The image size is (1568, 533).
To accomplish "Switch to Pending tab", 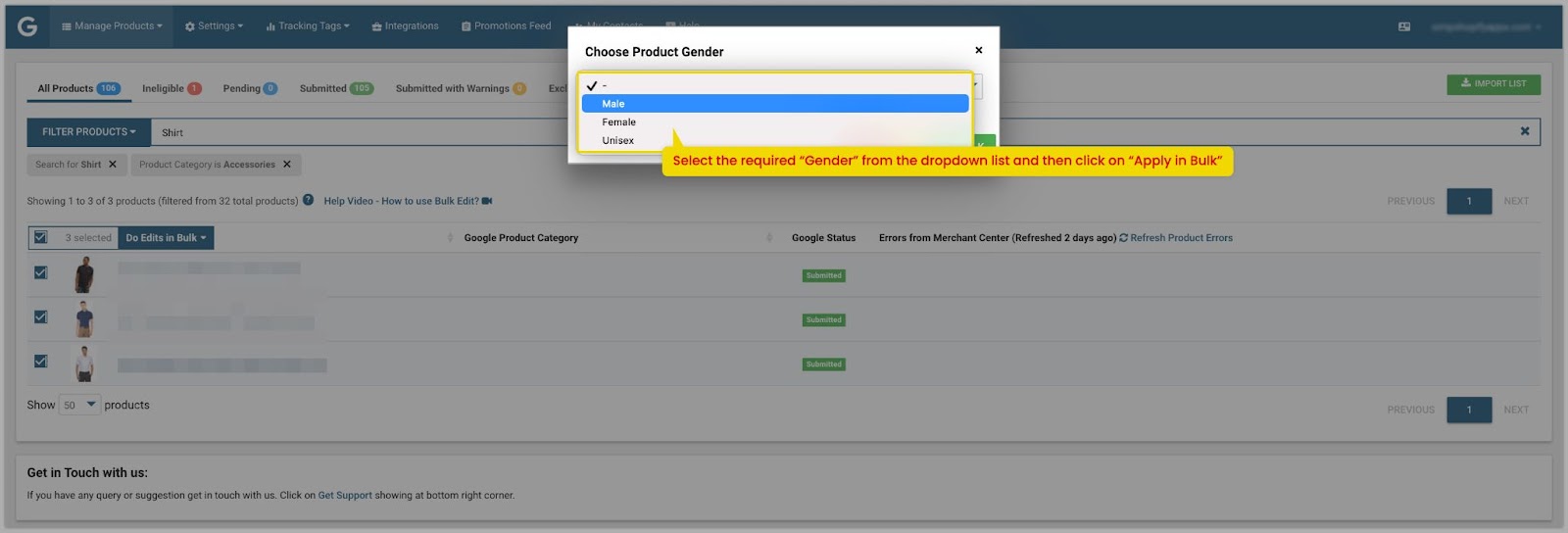I will pyautogui.click(x=250, y=88).
